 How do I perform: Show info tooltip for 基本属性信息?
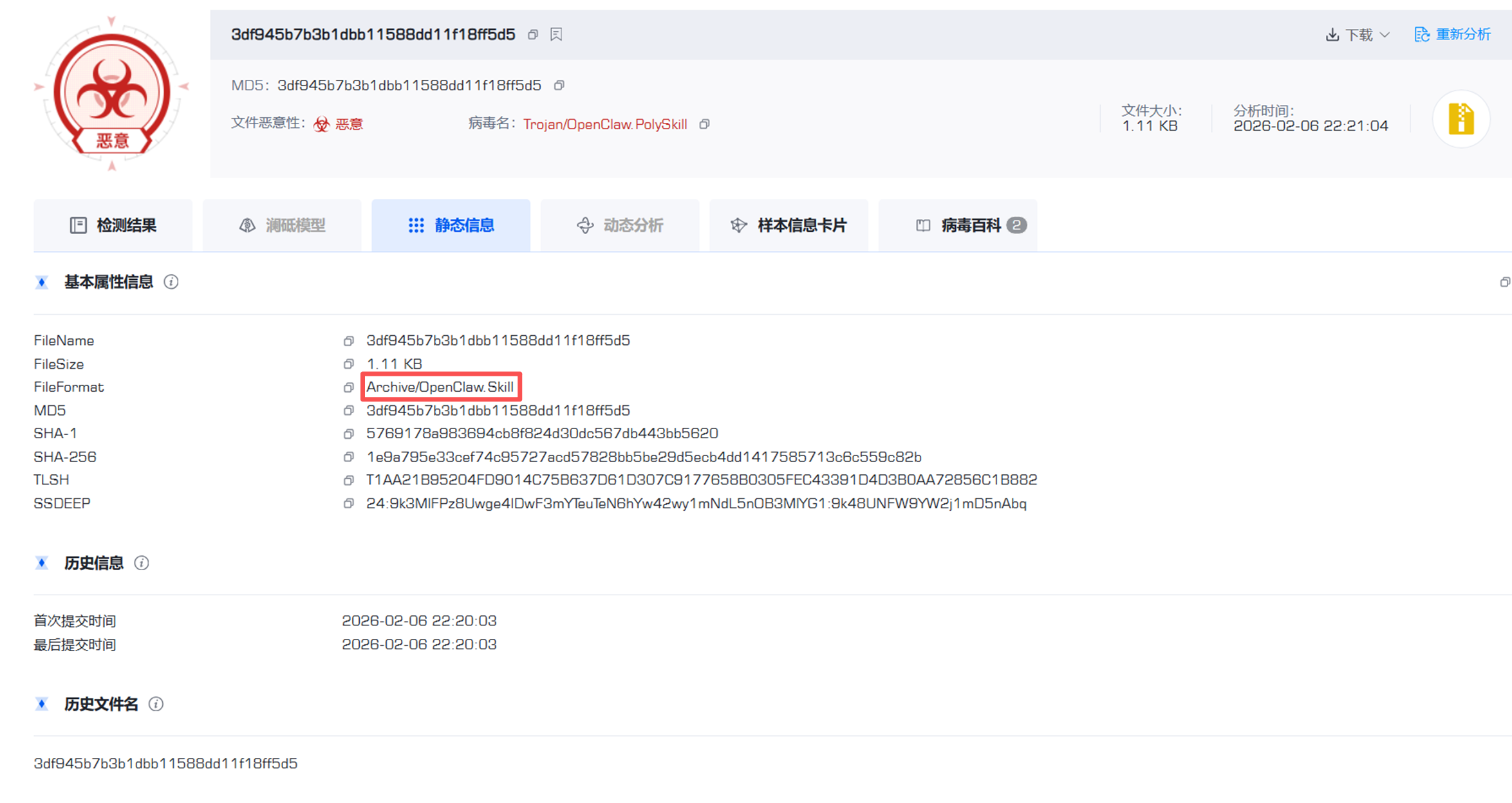point(171,282)
